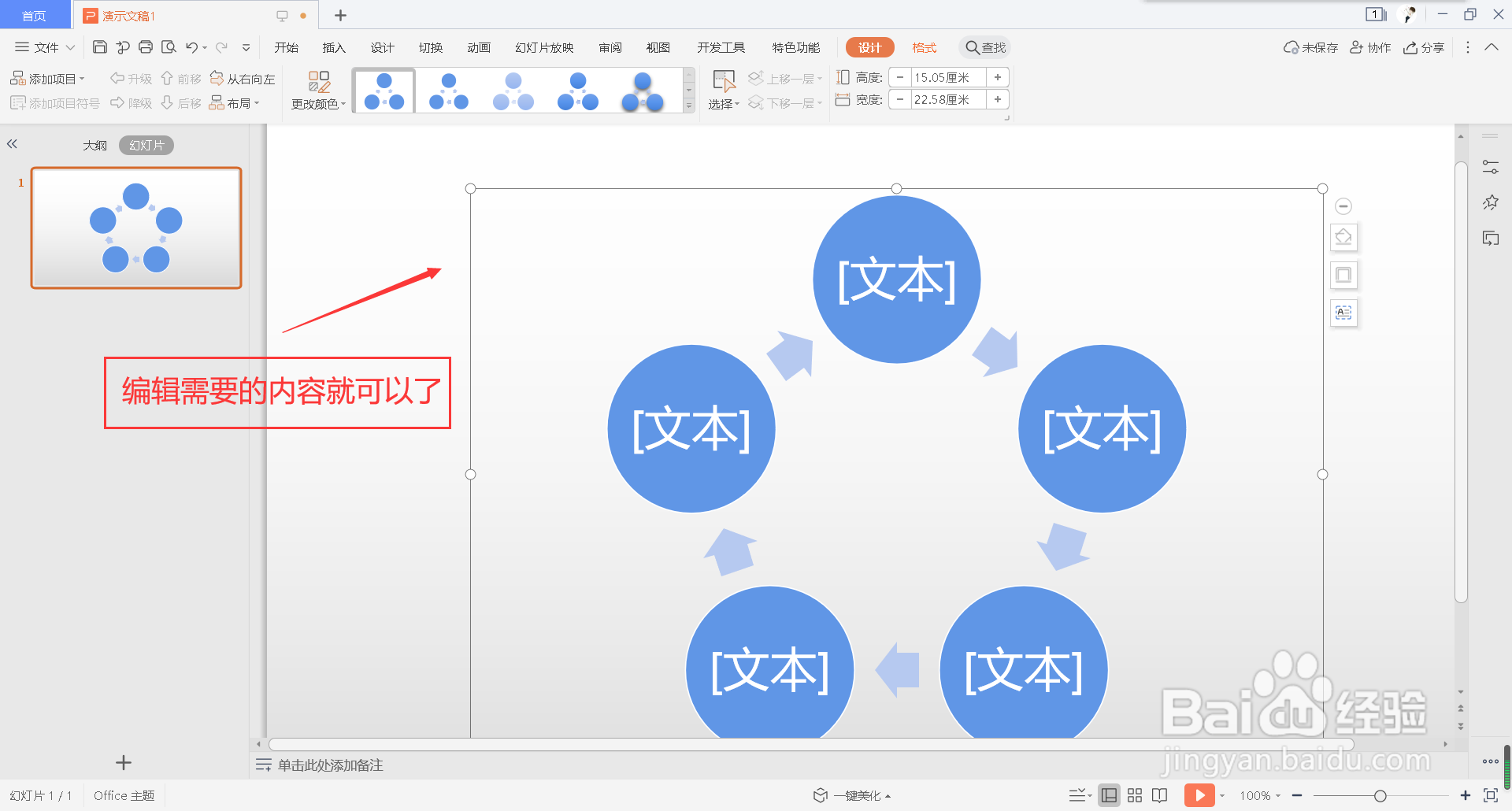Select slide 1 thumbnail in the panel
This screenshot has width=1512, height=811.
coord(136,228)
